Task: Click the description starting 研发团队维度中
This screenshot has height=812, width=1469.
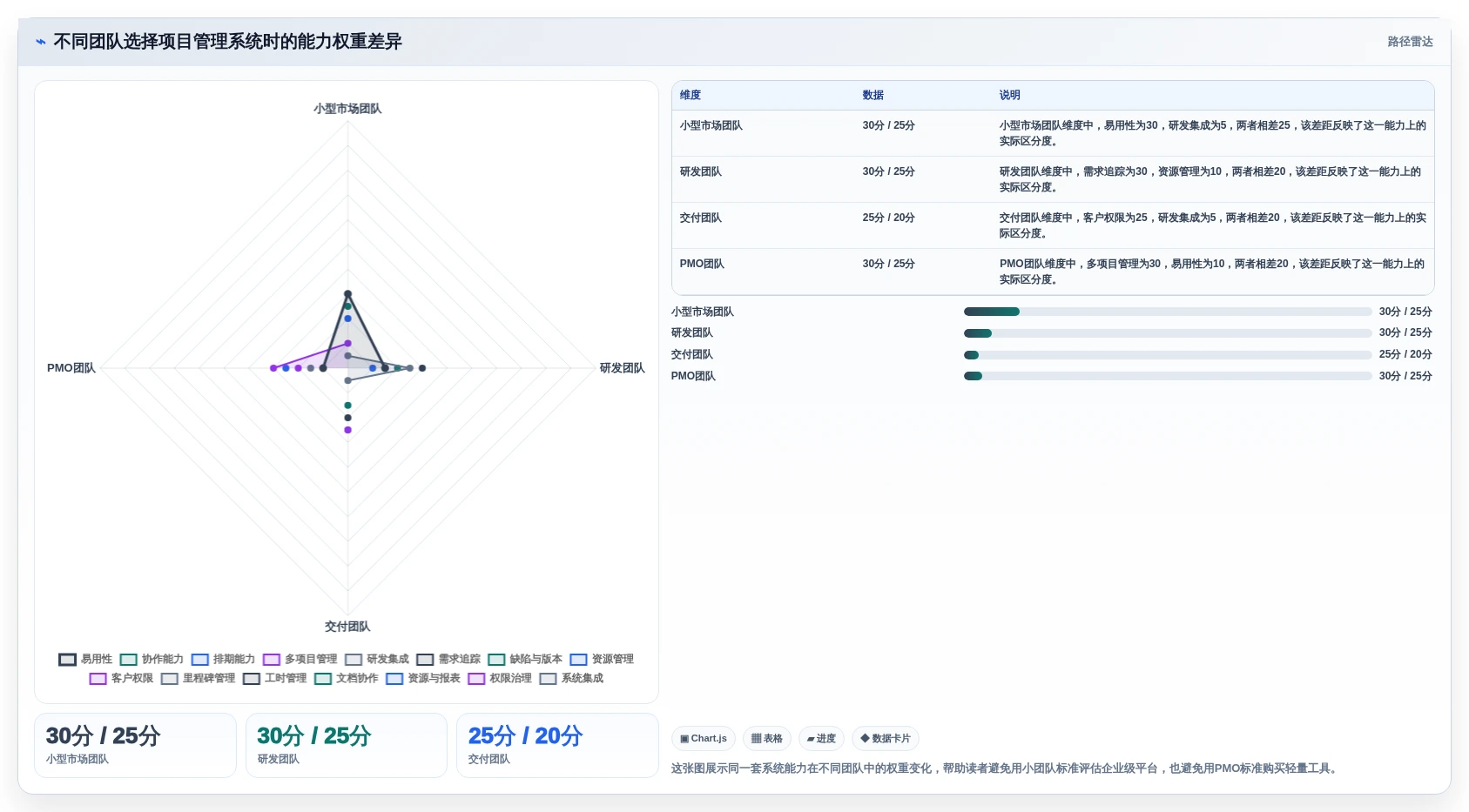Action: point(1210,179)
